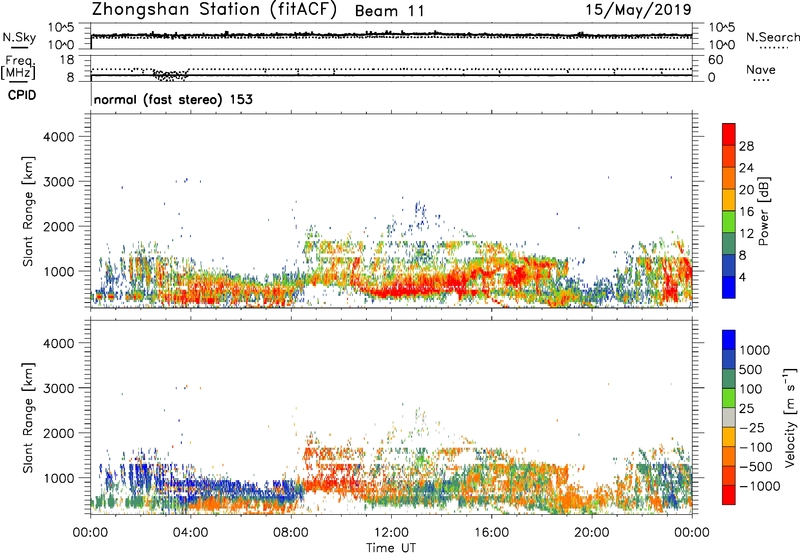The width and height of the screenshot is (800, 554).
Task: Click the Power [dB] colorbar label
Action: tap(764, 211)
